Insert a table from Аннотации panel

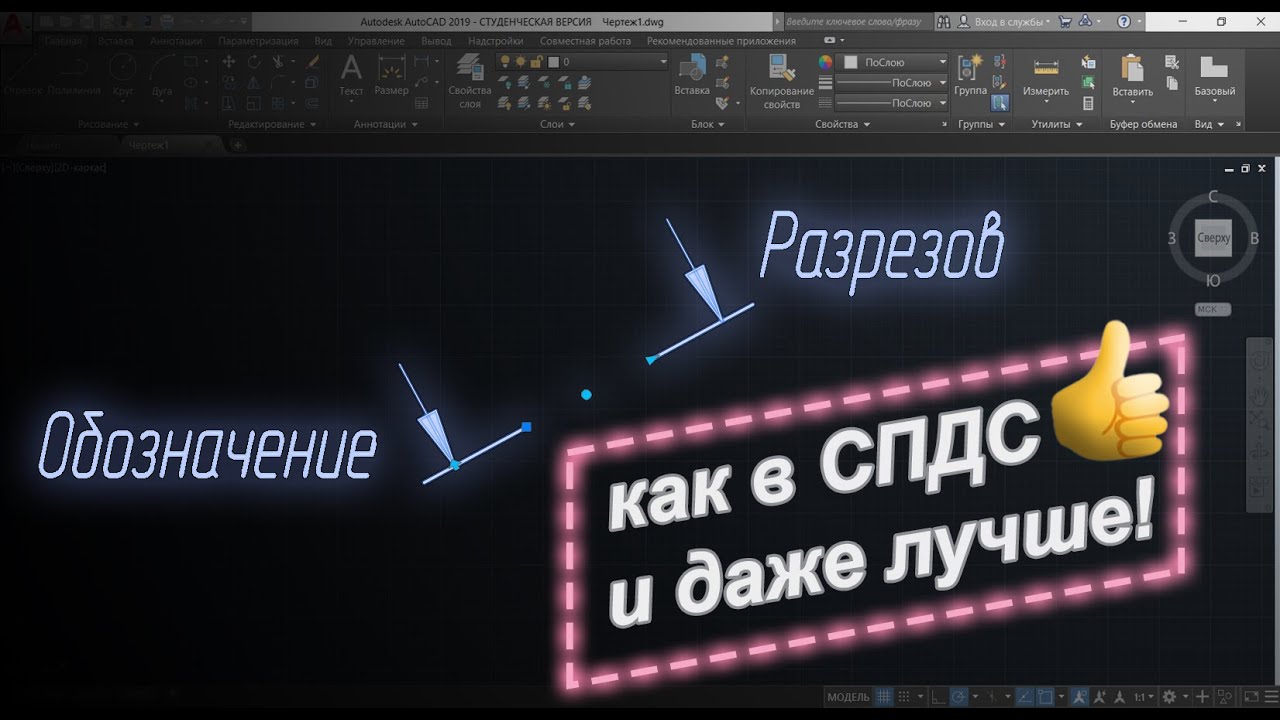pyautogui.click(x=421, y=101)
